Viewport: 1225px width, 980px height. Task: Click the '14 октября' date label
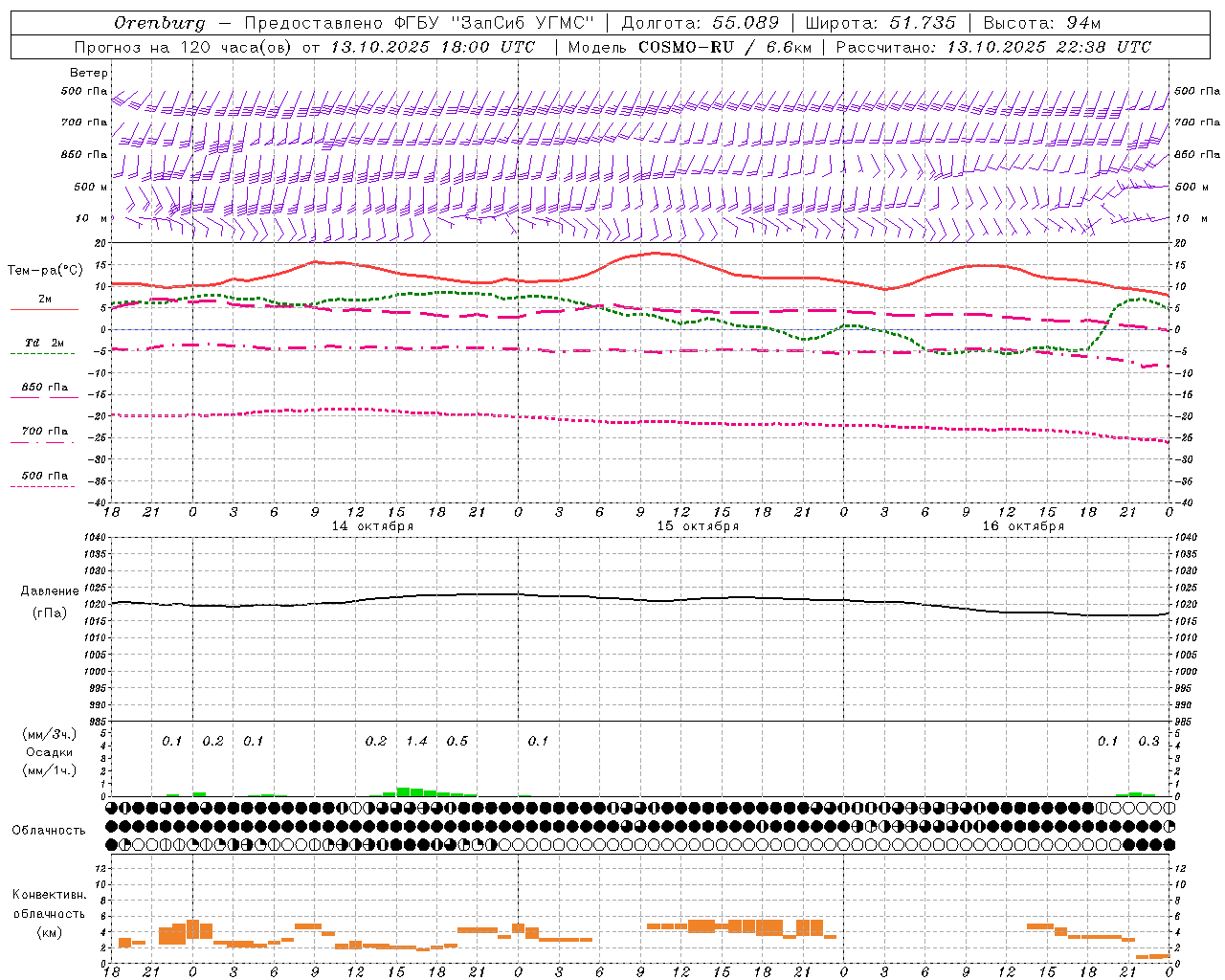[372, 526]
